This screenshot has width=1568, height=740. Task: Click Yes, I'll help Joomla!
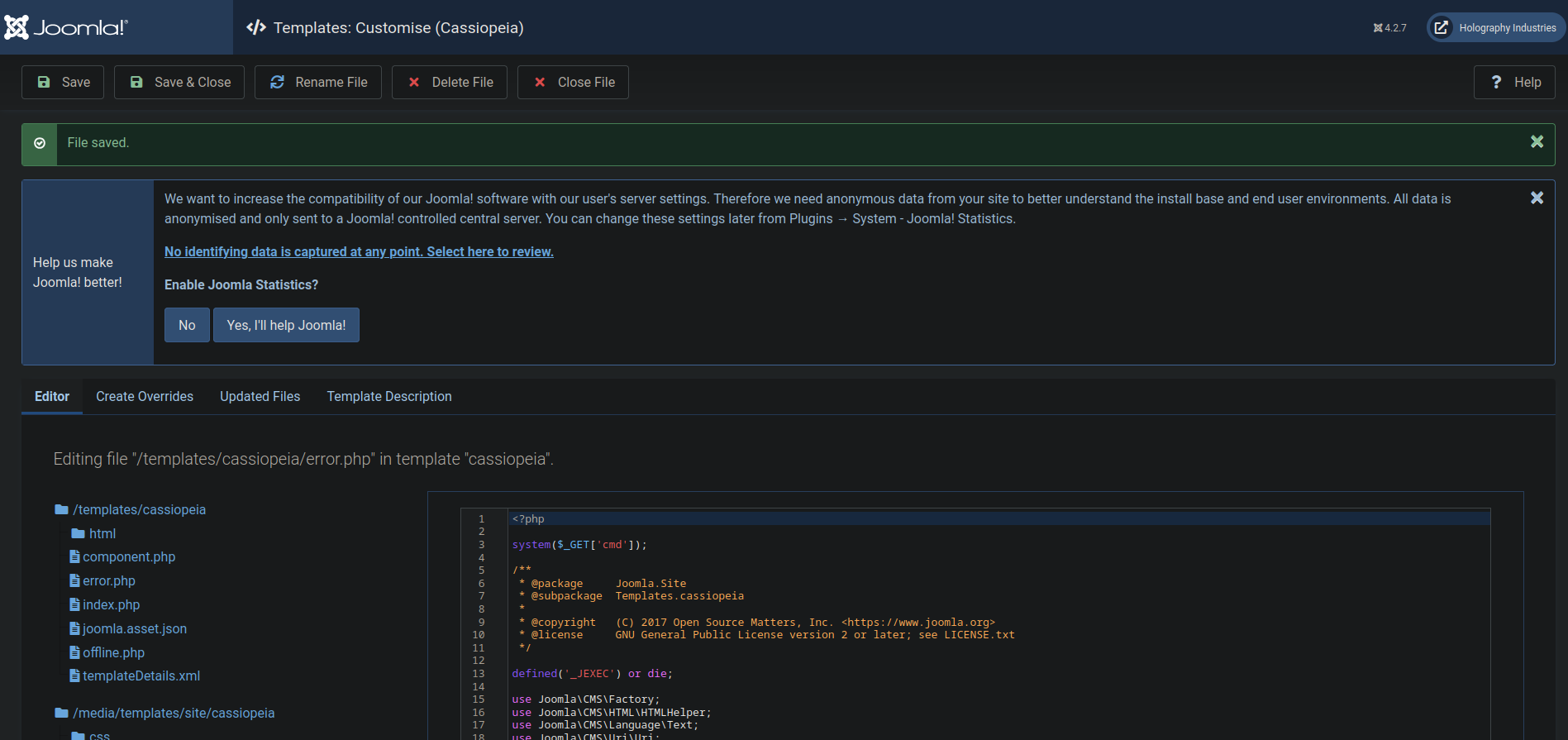coord(286,325)
